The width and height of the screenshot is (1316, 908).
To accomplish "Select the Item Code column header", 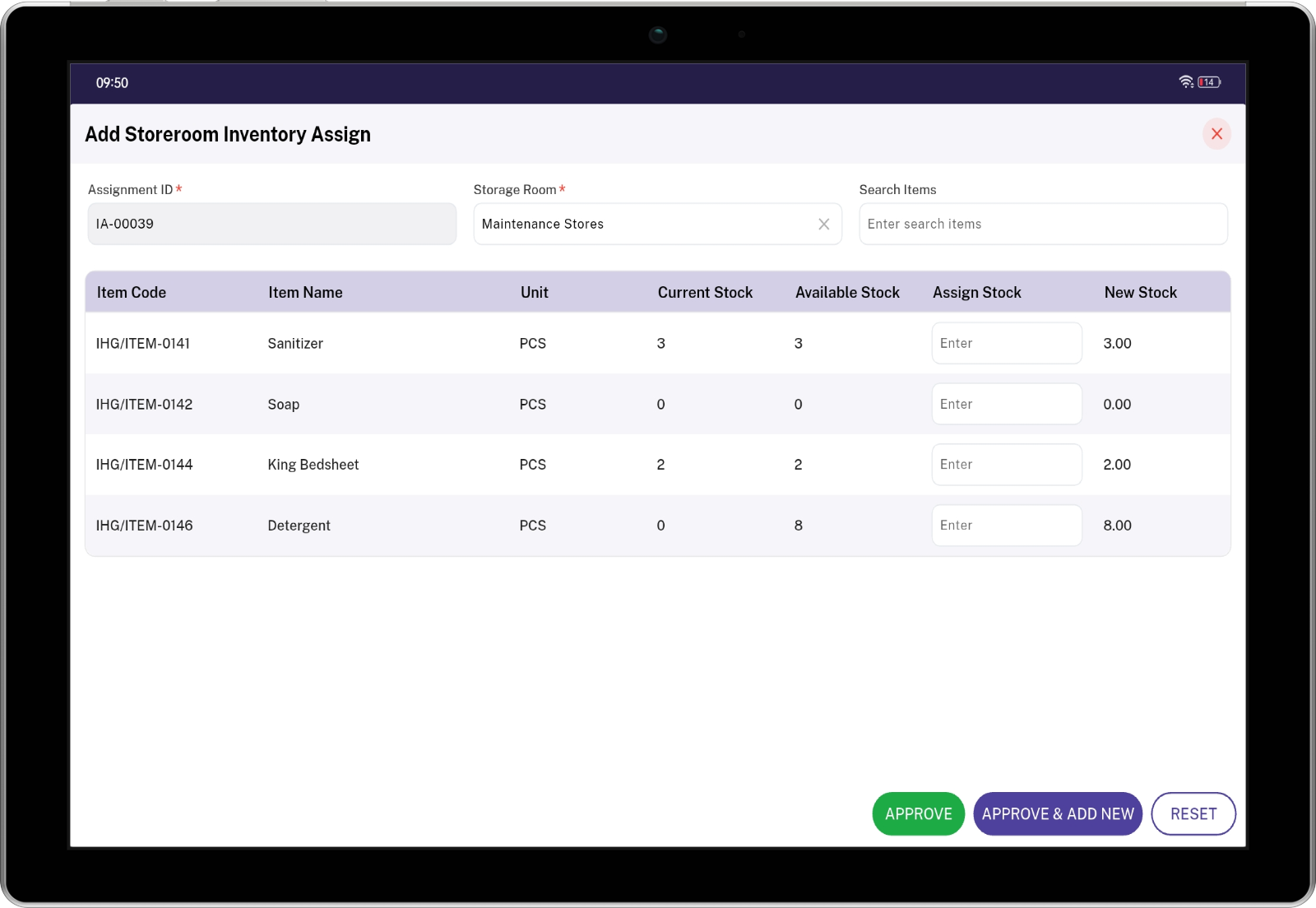I will click(132, 293).
